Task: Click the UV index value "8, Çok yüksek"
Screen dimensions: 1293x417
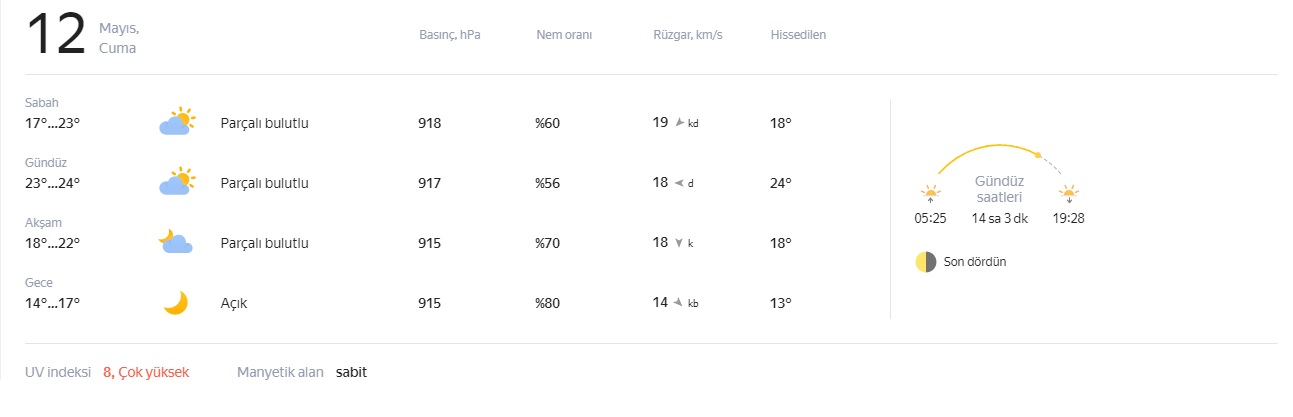Action: tap(146, 372)
